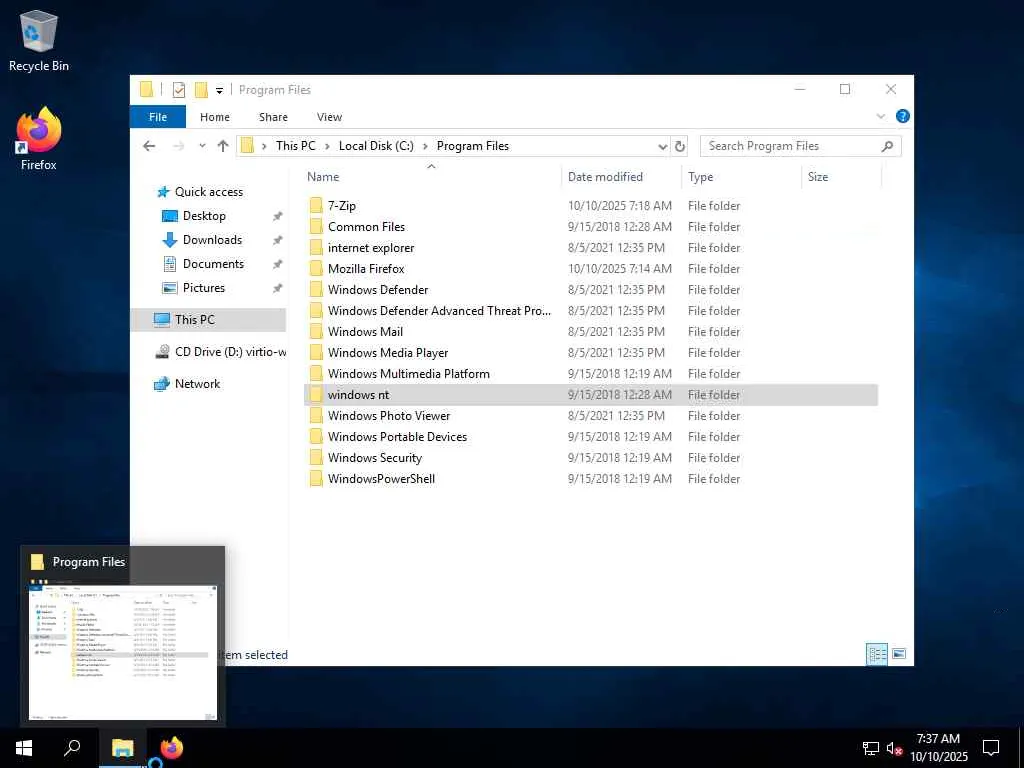Sort by the Type column header
Screen dimensions: 1024x768
[x=700, y=177]
